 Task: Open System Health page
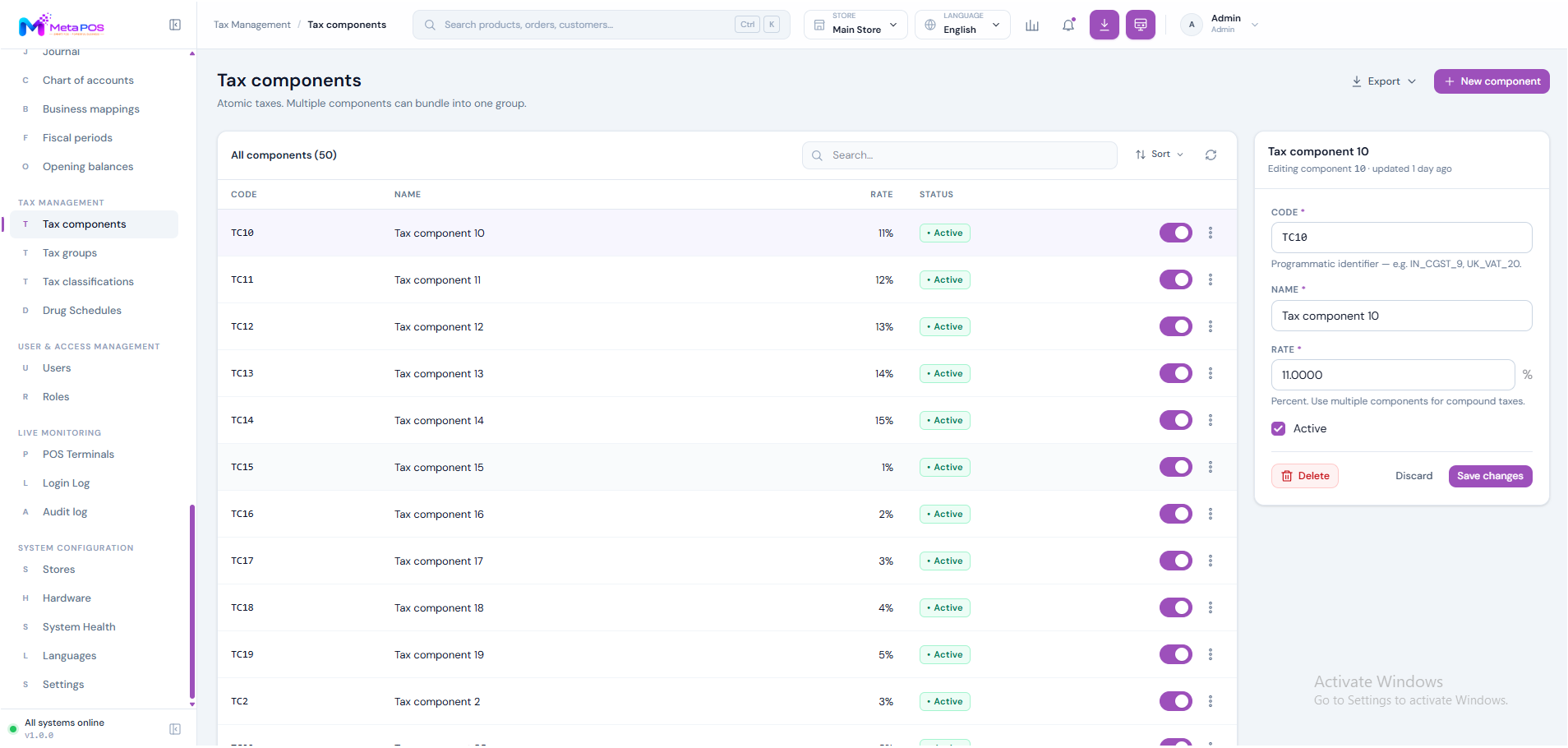tap(79, 627)
